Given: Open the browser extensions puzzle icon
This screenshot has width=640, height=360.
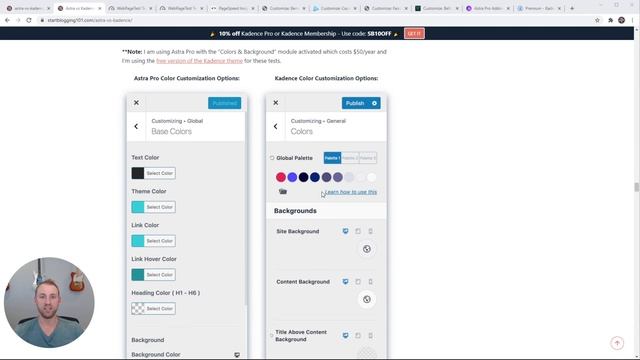Looking at the screenshot, I should coord(611,20).
